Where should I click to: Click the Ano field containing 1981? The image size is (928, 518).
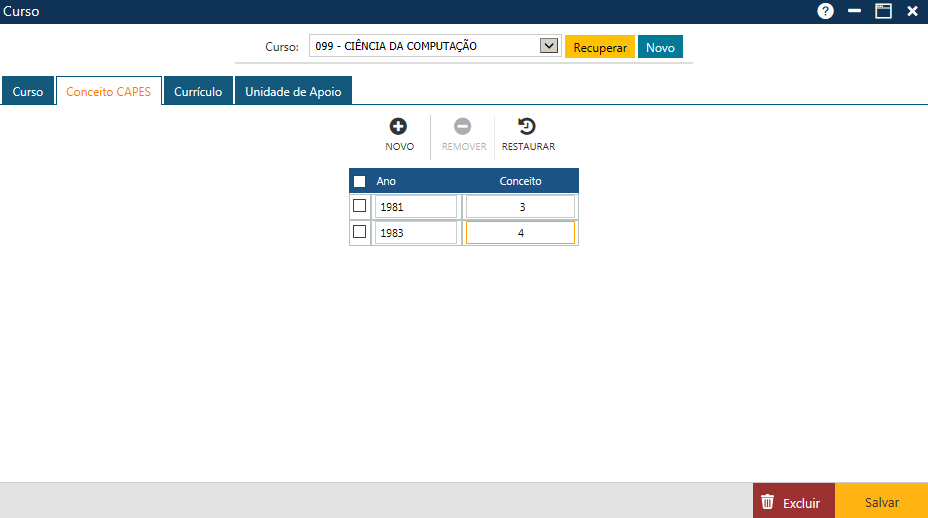tap(415, 207)
